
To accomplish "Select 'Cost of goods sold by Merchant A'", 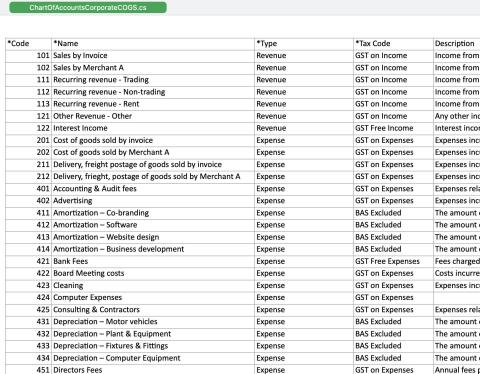I will click(x=153, y=153).
